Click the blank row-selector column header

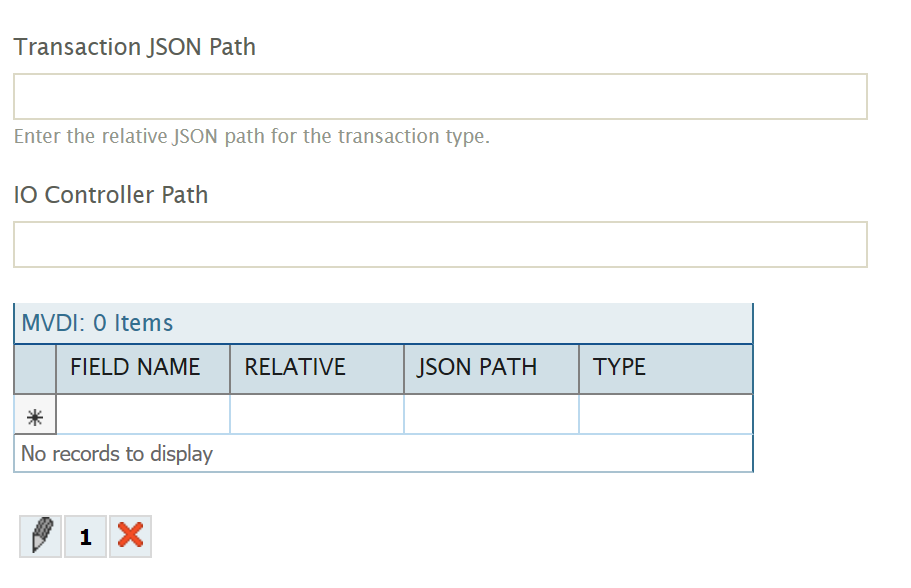click(x=34, y=368)
